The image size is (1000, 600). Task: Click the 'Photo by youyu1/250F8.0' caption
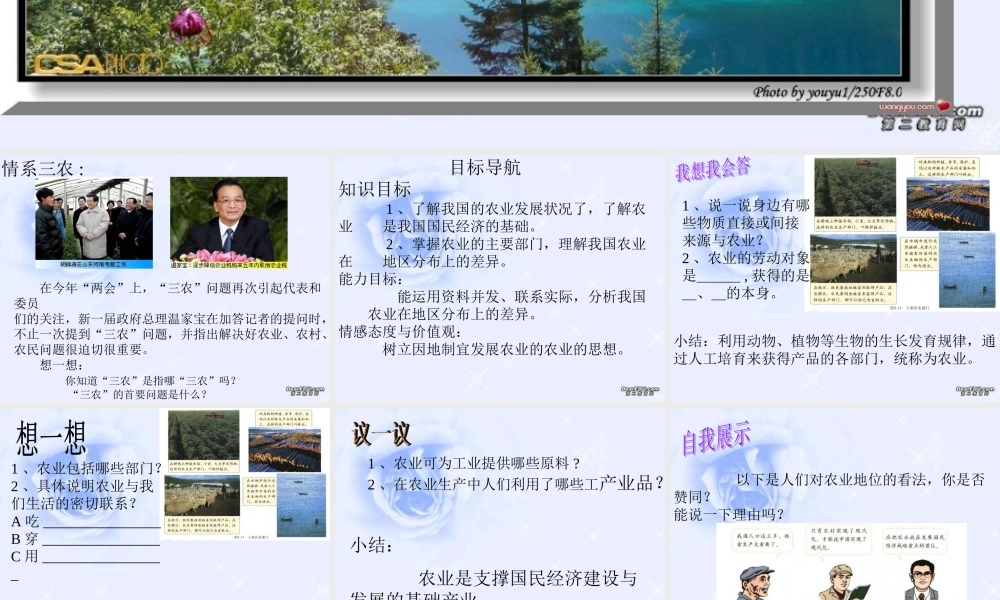click(827, 92)
